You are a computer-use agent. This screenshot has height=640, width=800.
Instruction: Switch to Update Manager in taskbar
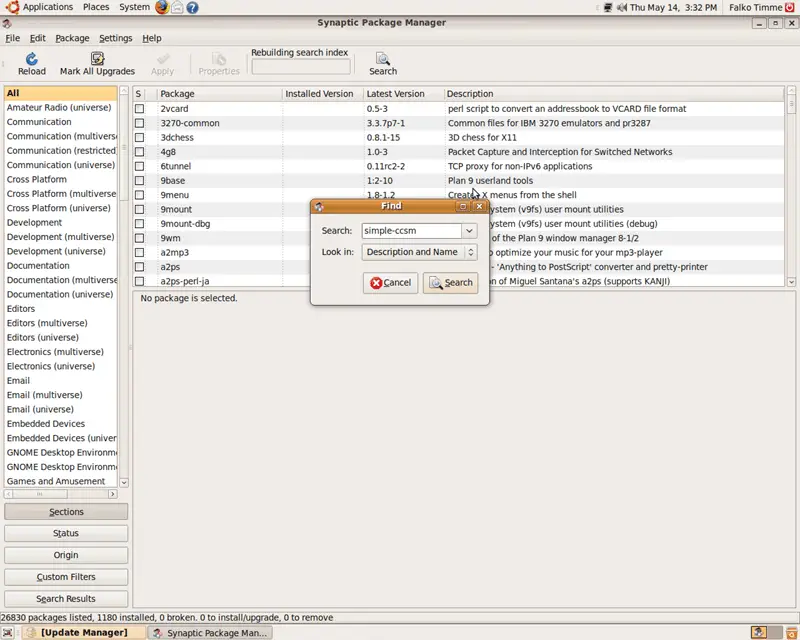(x=84, y=633)
